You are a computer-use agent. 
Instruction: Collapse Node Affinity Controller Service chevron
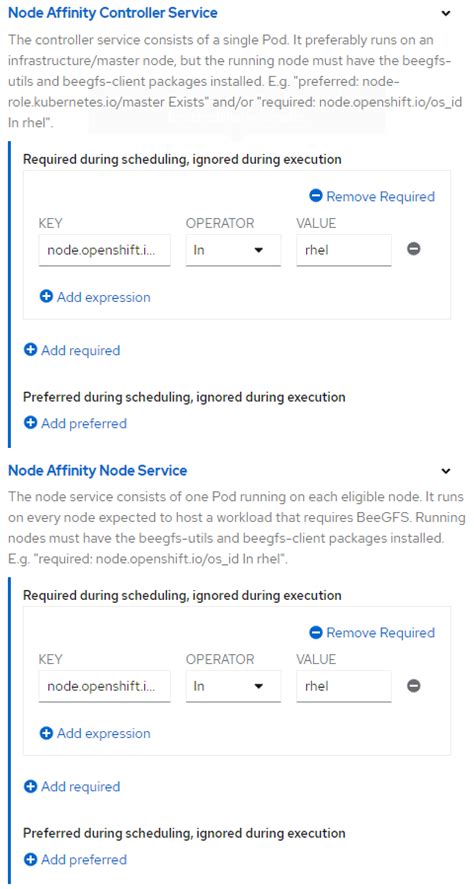(446, 13)
